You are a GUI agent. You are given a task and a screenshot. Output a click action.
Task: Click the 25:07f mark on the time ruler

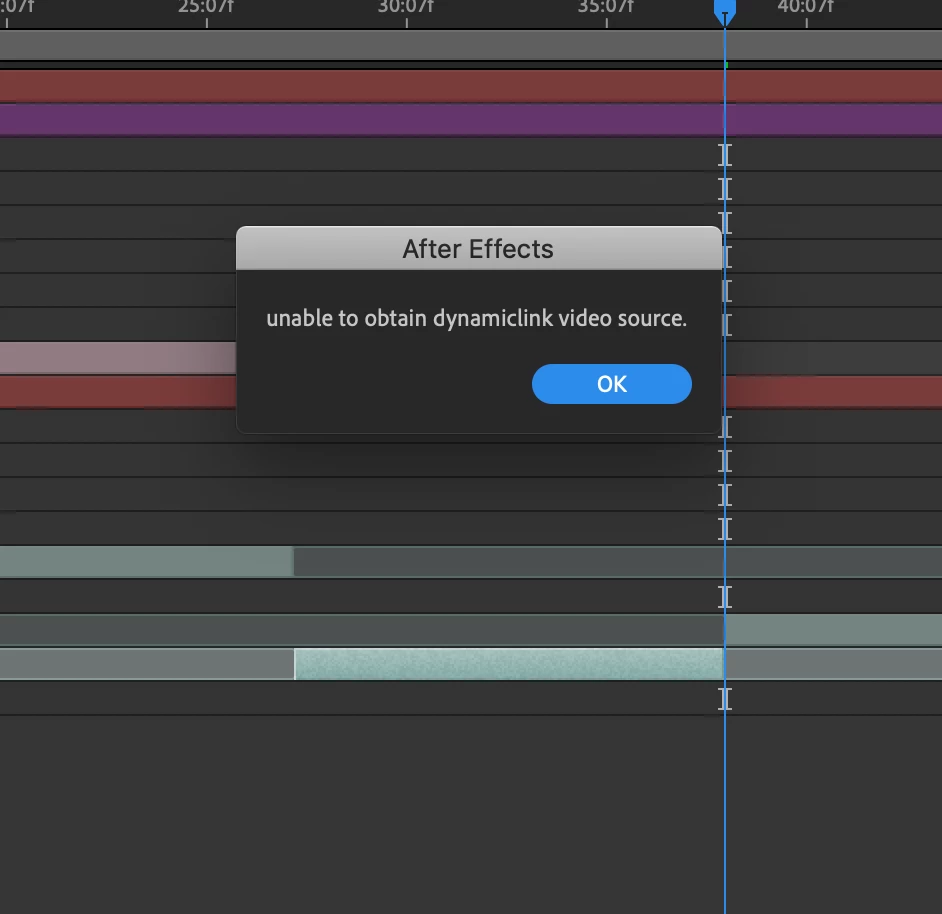(206, 8)
